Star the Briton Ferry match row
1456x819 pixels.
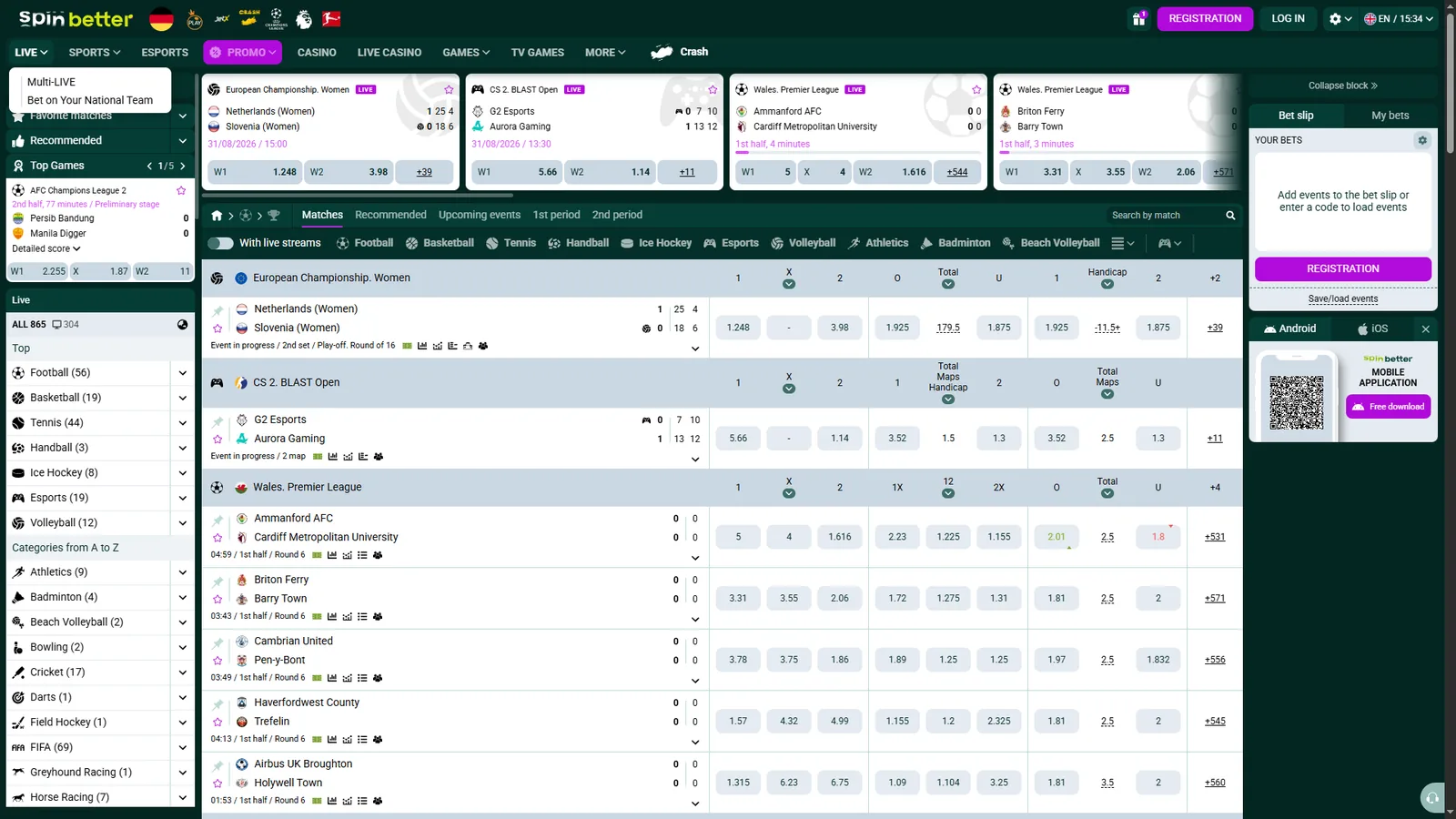click(217, 599)
